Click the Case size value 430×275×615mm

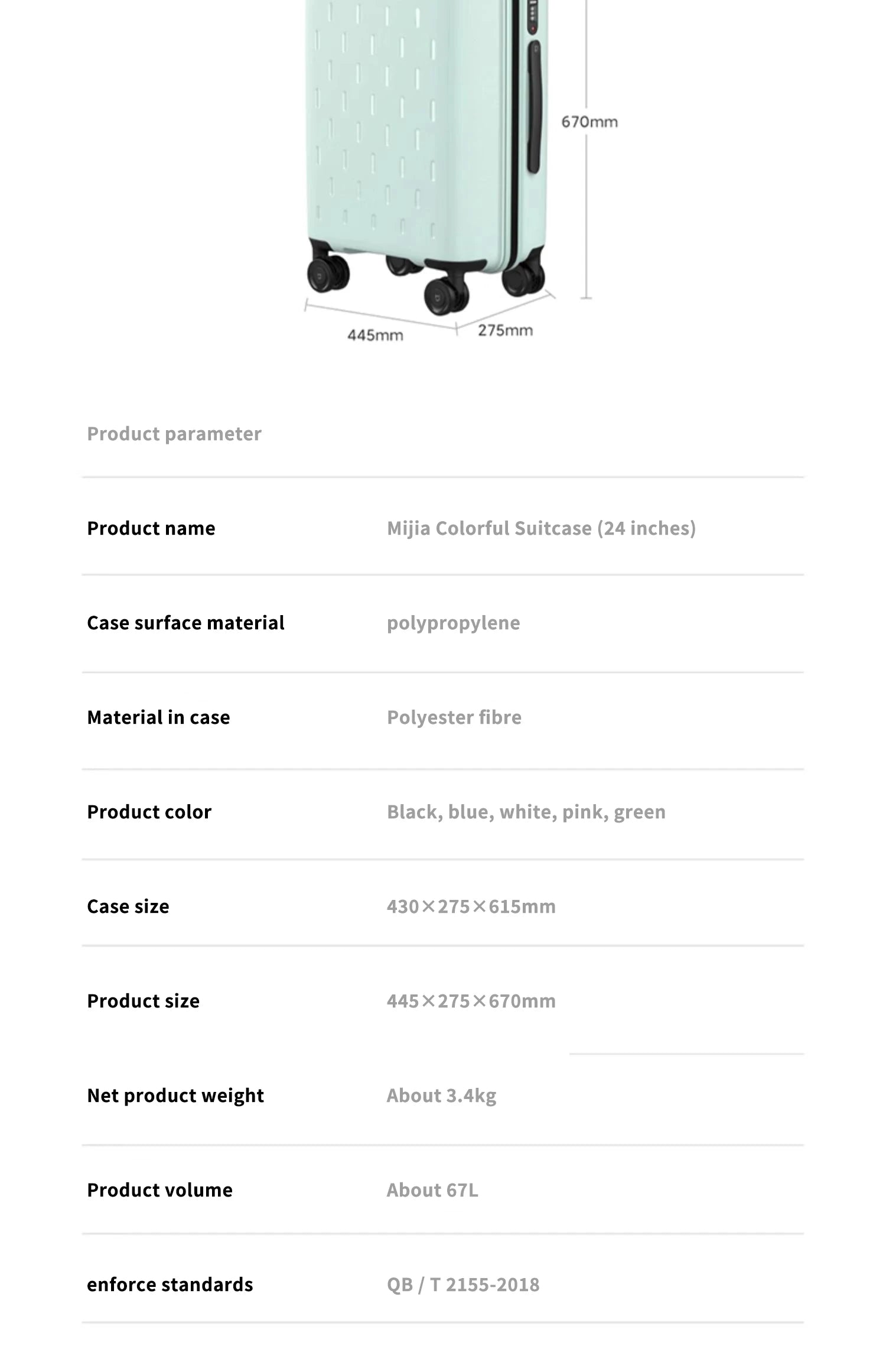(x=471, y=906)
